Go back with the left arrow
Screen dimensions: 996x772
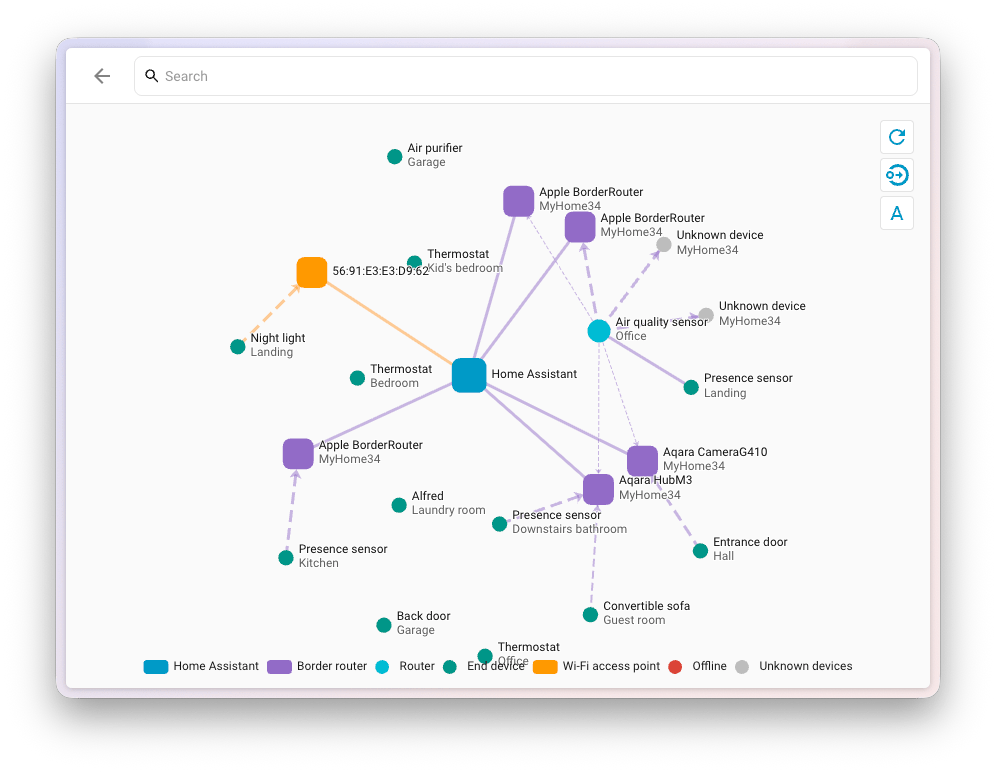[102, 76]
